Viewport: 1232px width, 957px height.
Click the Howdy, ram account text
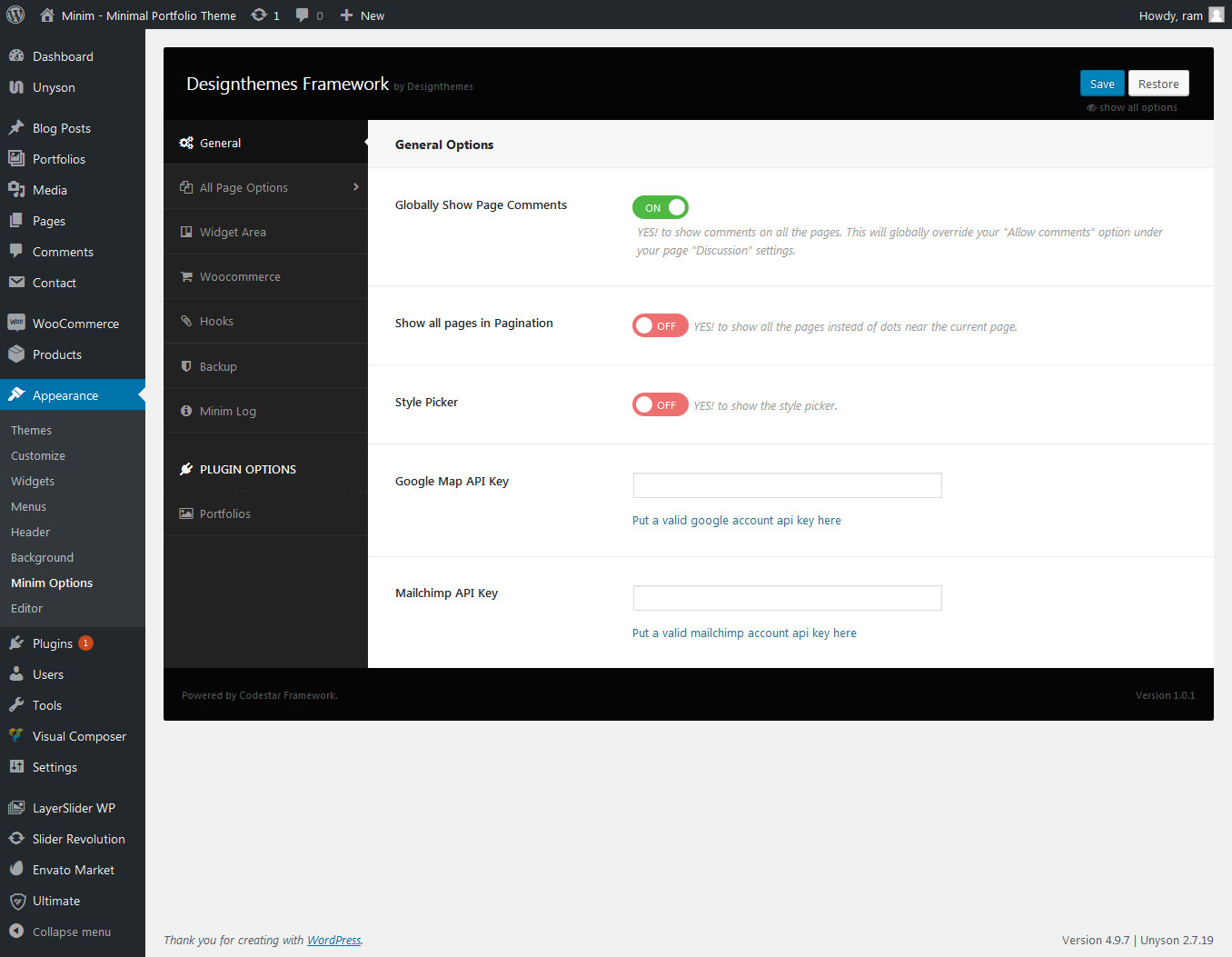[1170, 15]
